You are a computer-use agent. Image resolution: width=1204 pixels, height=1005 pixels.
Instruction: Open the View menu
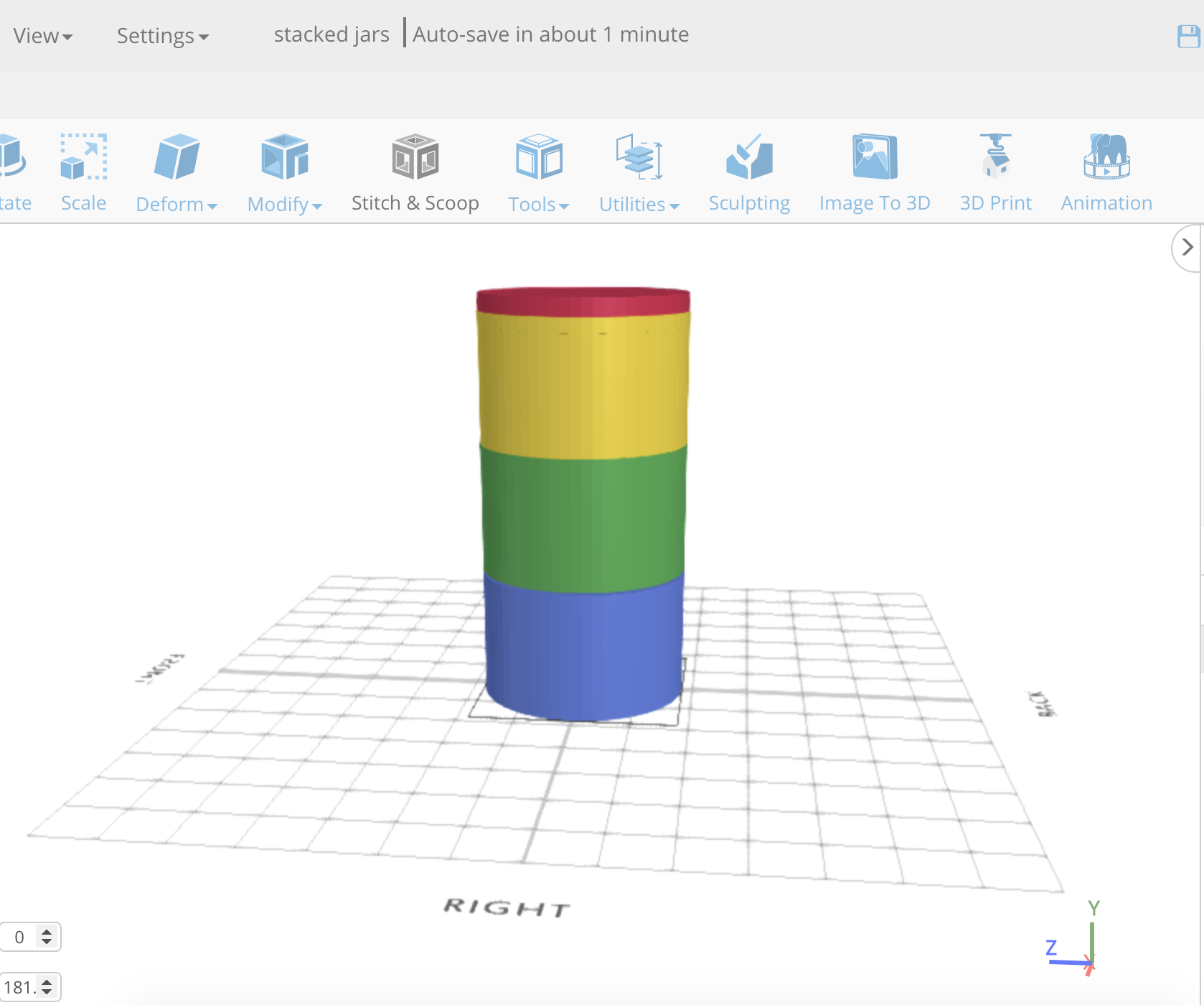tap(42, 35)
